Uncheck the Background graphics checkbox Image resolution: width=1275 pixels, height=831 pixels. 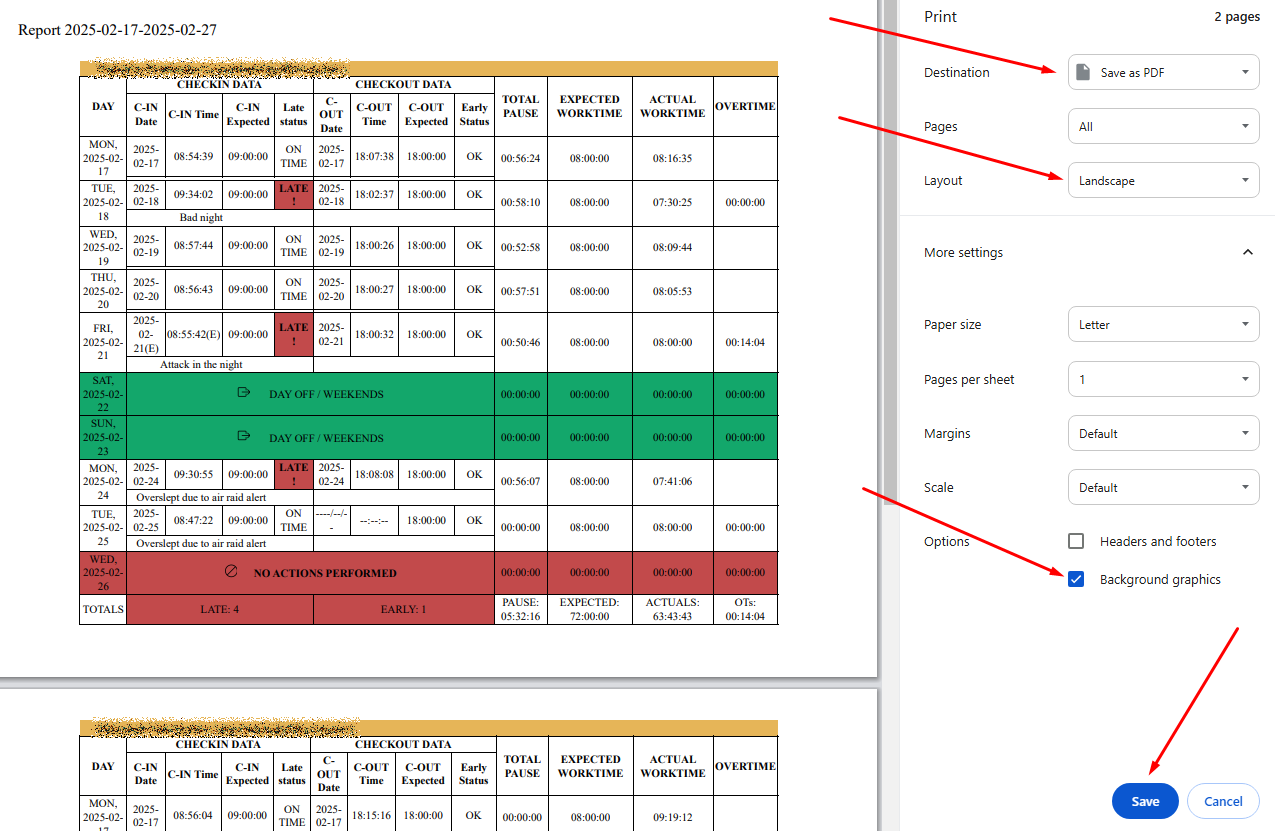coord(1076,579)
